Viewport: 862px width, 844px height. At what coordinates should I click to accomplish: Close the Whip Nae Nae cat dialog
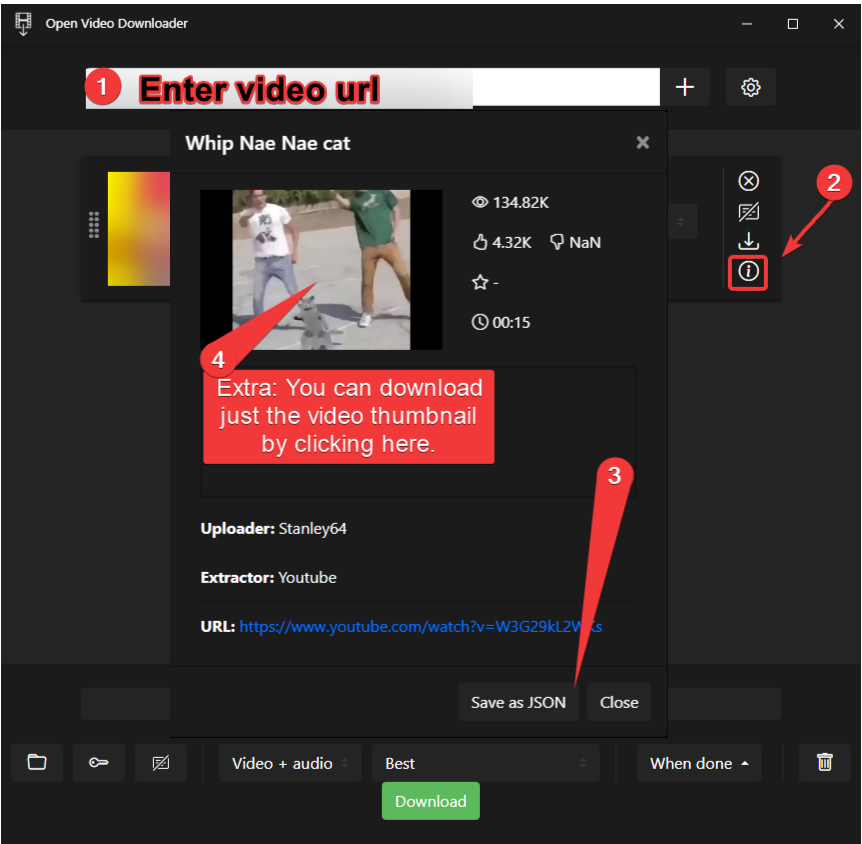click(x=643, y=143)
